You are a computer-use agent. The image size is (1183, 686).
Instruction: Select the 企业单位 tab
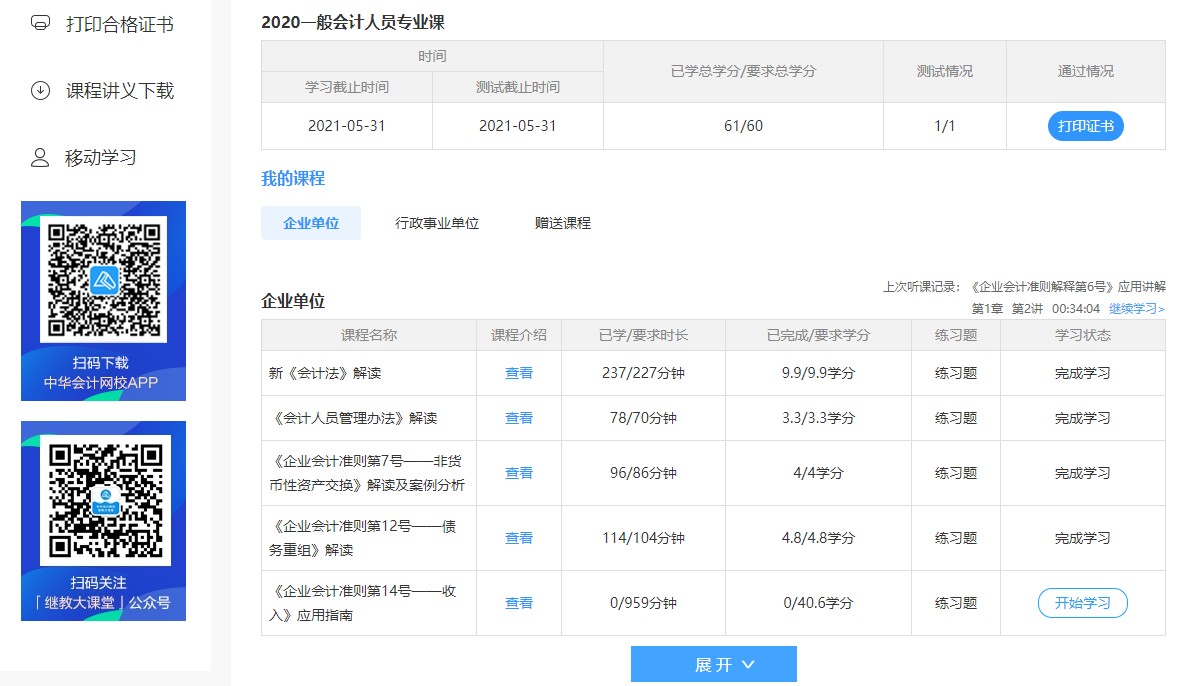[x=311, y=223]
